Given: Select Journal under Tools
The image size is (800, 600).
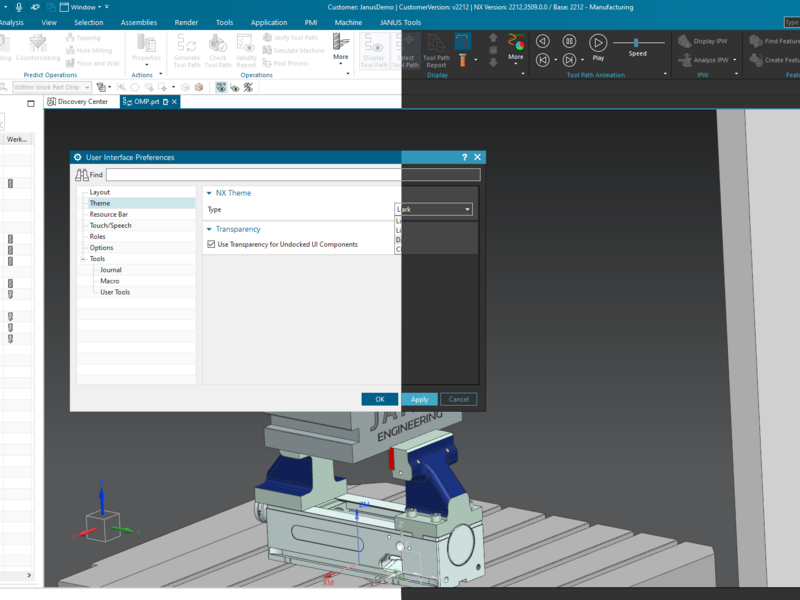Looking at the screenshot, I should tap(111, 270).
